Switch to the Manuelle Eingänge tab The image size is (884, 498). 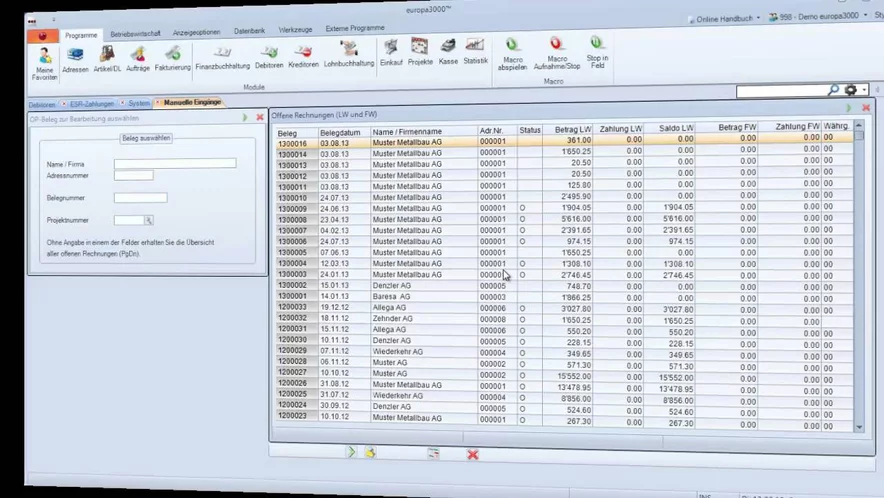point(192,103)
